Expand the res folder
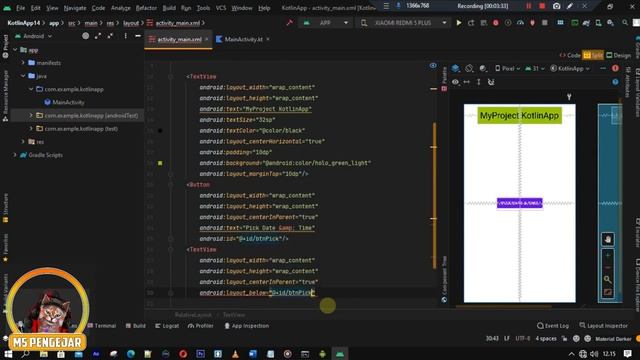This screenshot has width=640, height=360. [x=23, y=142]
